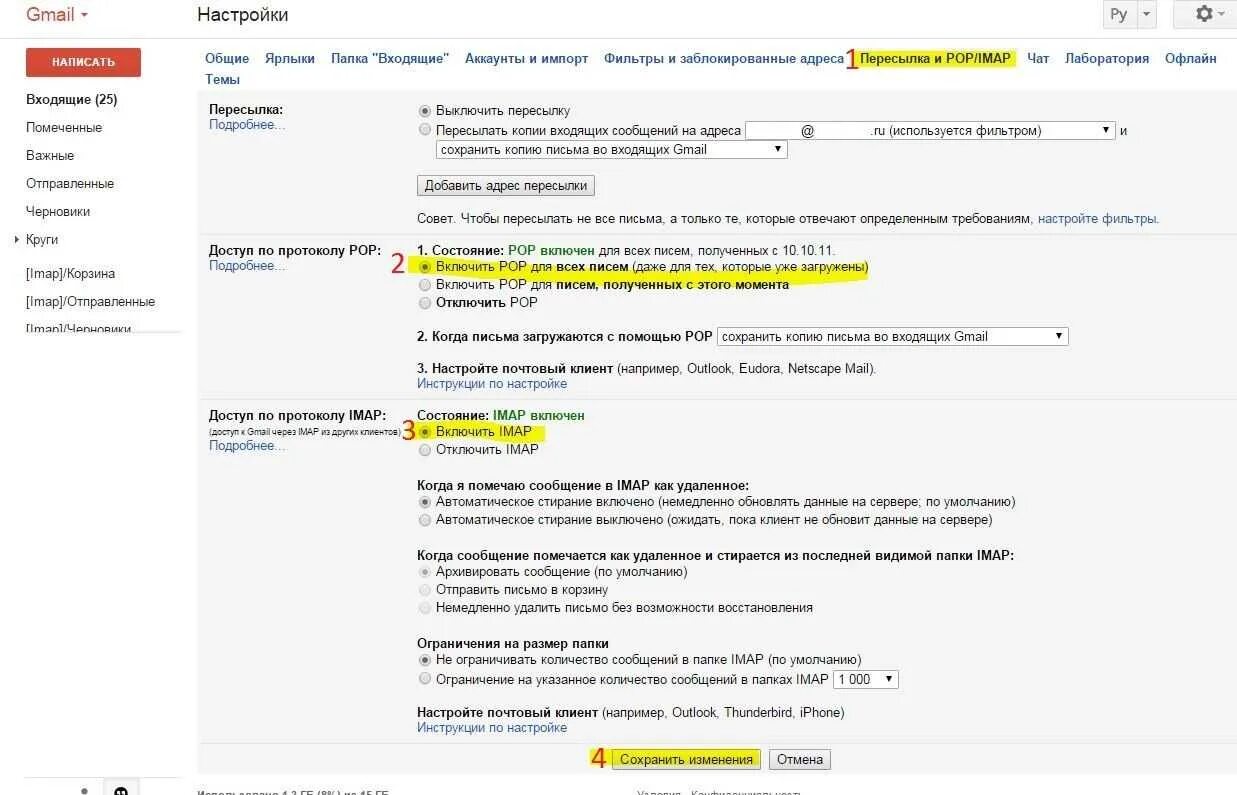Select Включить IMAP radio button
Screen dimensions: 1237x795
425,432
